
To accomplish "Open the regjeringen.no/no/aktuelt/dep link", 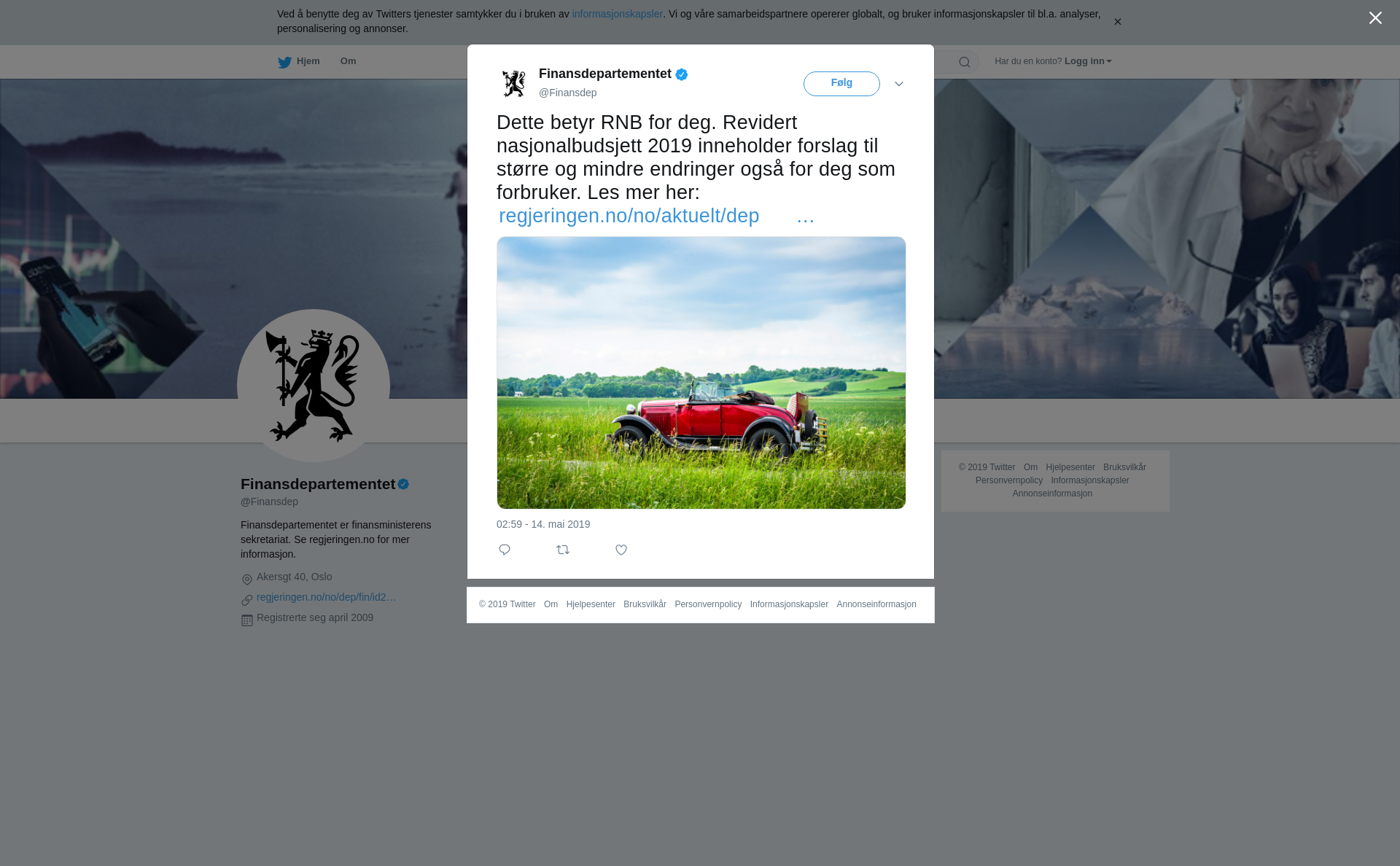I will pyautogui.click(x=656, y=216).
